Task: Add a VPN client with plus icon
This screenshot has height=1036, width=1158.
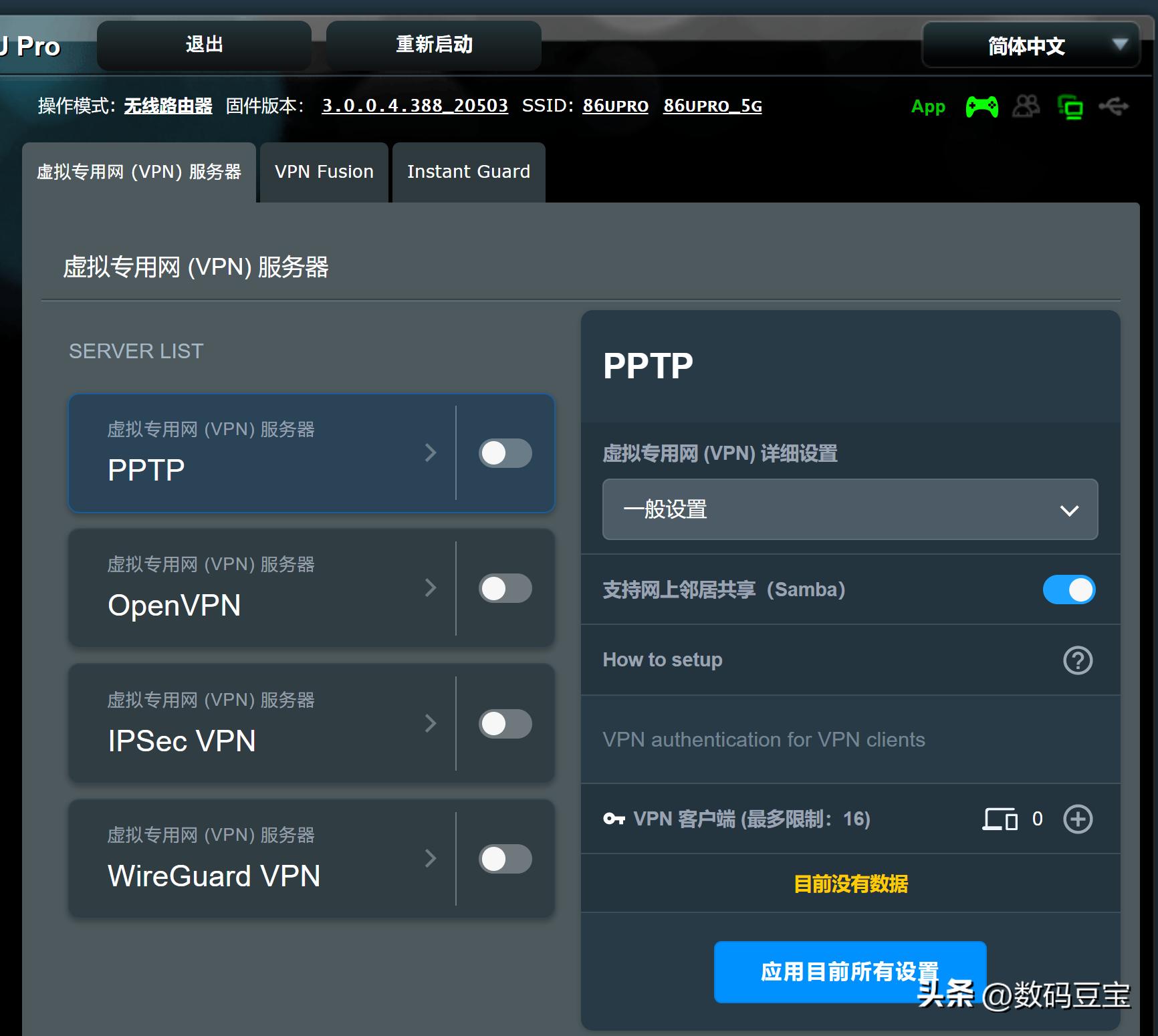Action: pyautogui.click(x=1077, y=819)
